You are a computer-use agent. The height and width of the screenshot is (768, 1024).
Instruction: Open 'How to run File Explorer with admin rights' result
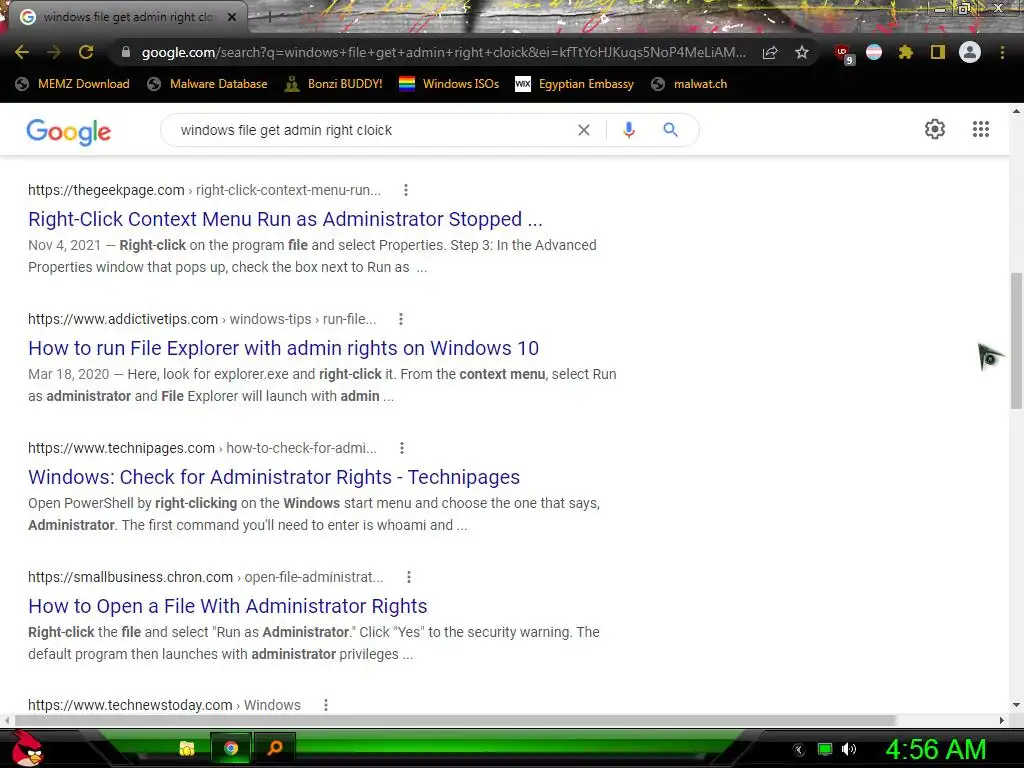(x=283, y=348)
